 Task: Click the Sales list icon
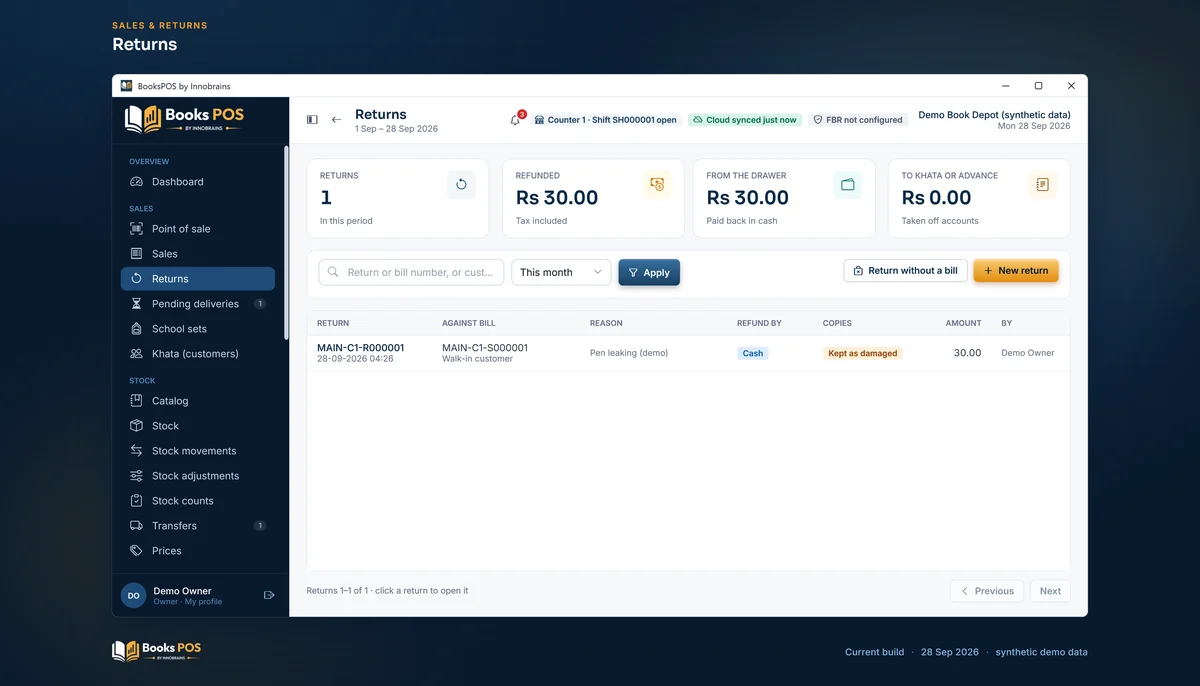click(137, 254)
